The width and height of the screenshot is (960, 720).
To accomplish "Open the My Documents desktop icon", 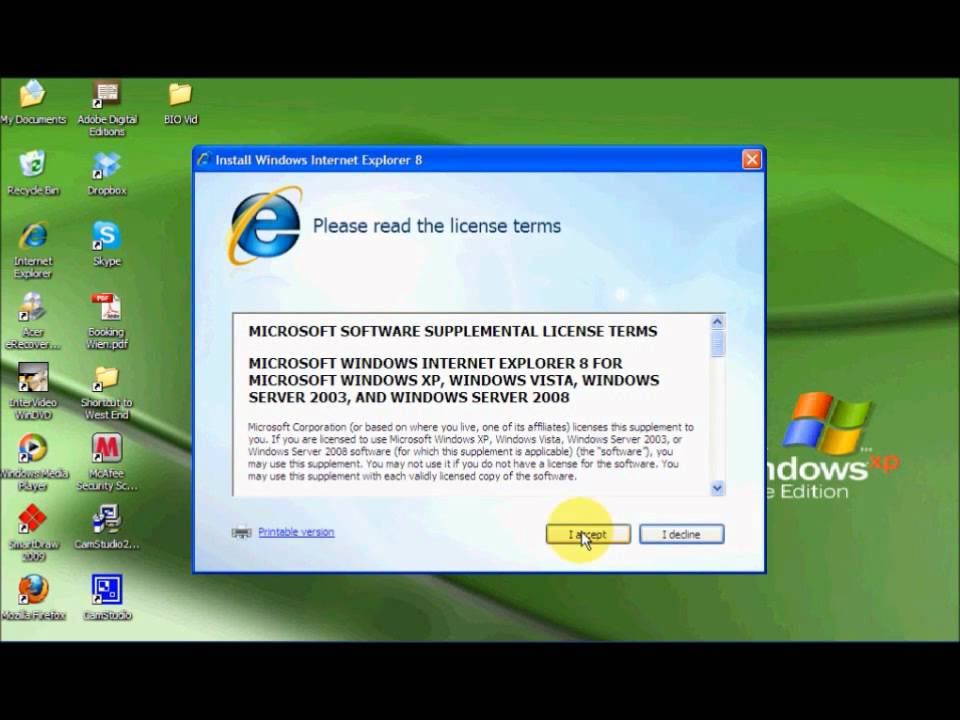I will [x=32, y=103].
